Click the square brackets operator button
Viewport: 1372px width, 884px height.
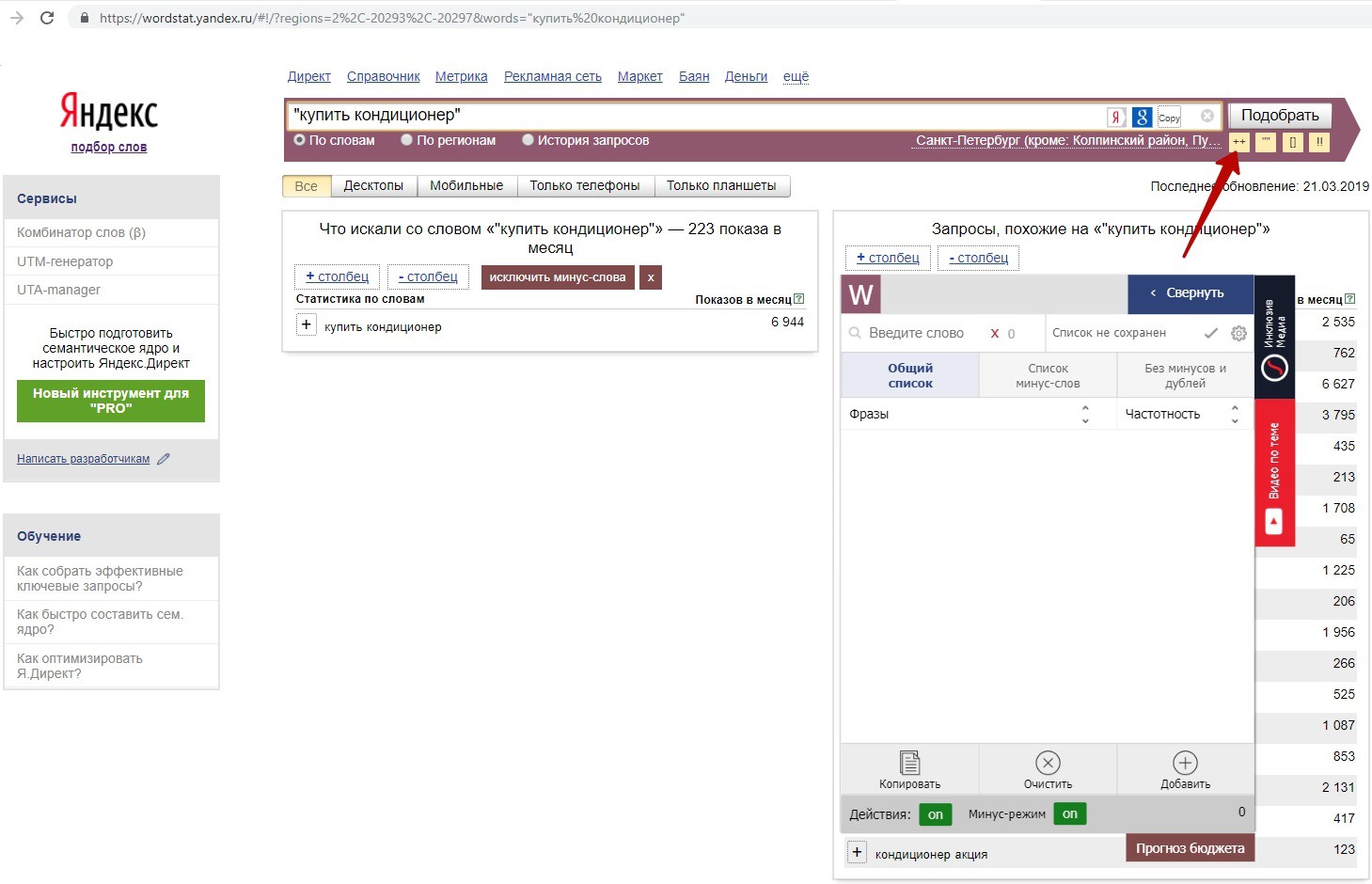click(x=1293, y=142)
